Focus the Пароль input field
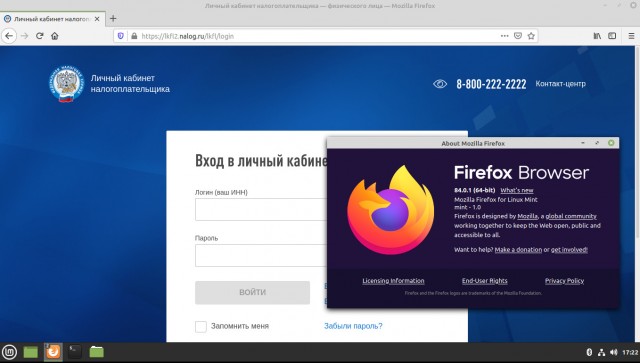 261,256
